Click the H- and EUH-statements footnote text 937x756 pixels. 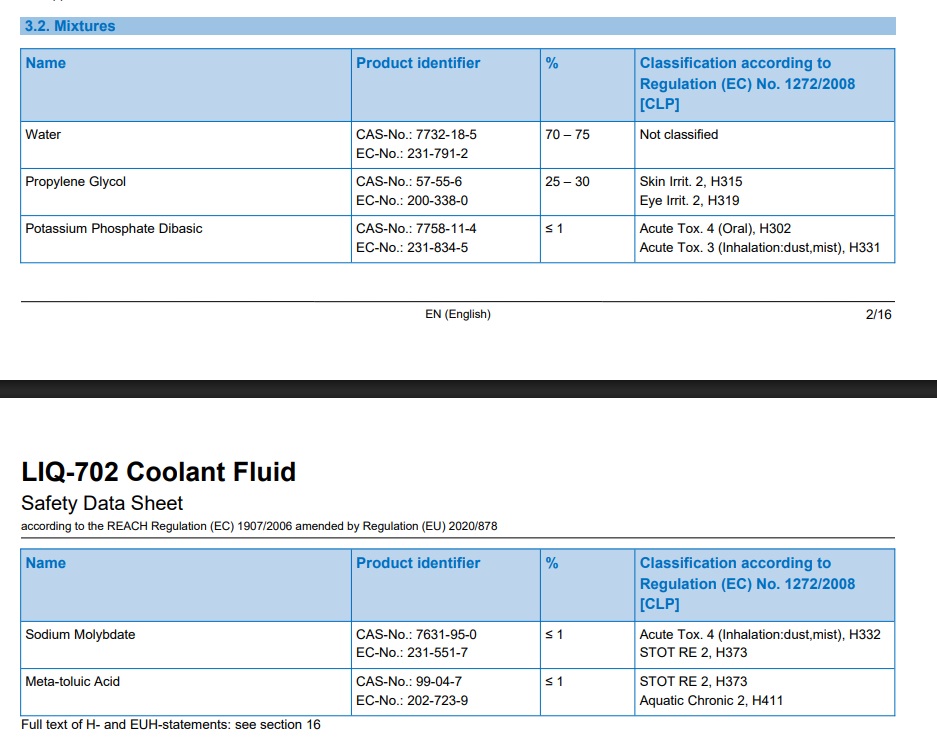(171, 725)
